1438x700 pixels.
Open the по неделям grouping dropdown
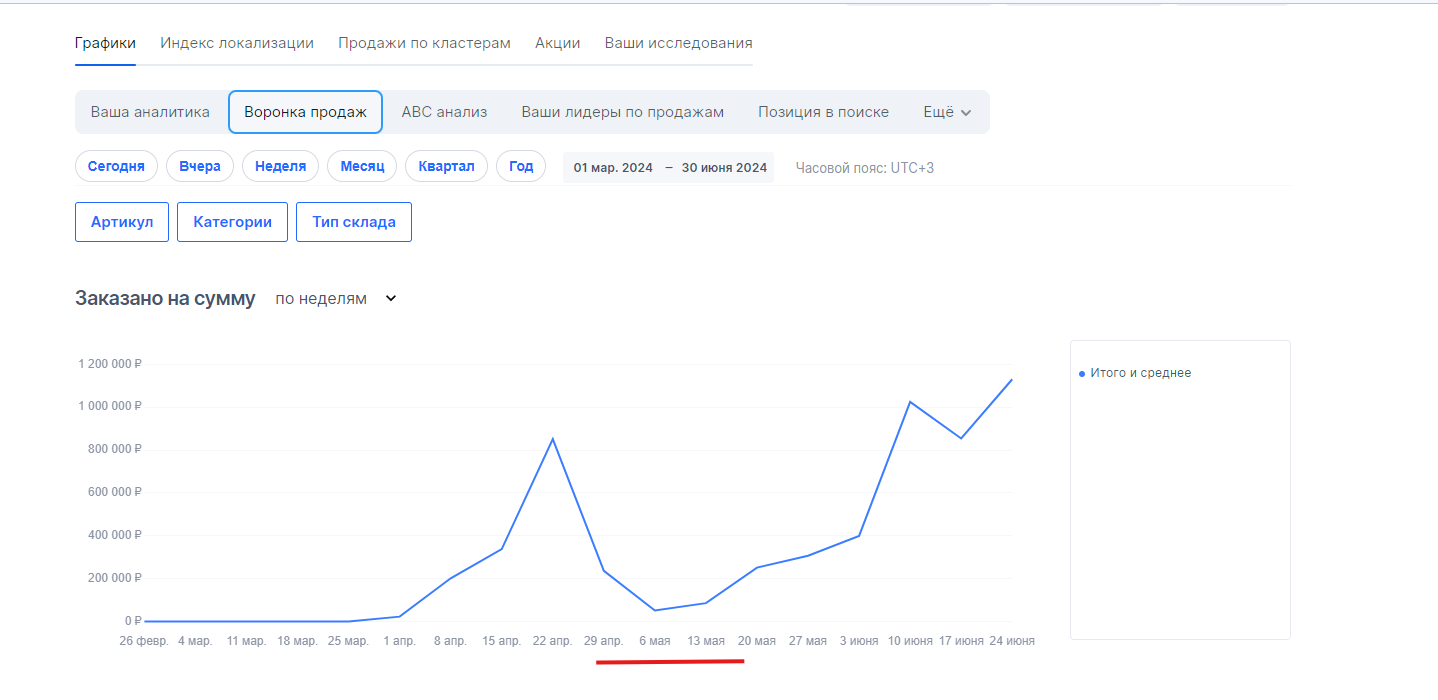(335, 299)
